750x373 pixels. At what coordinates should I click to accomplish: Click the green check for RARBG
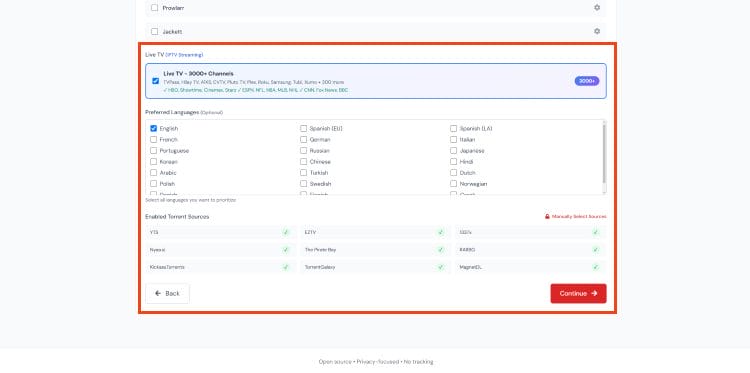[596, 250]
